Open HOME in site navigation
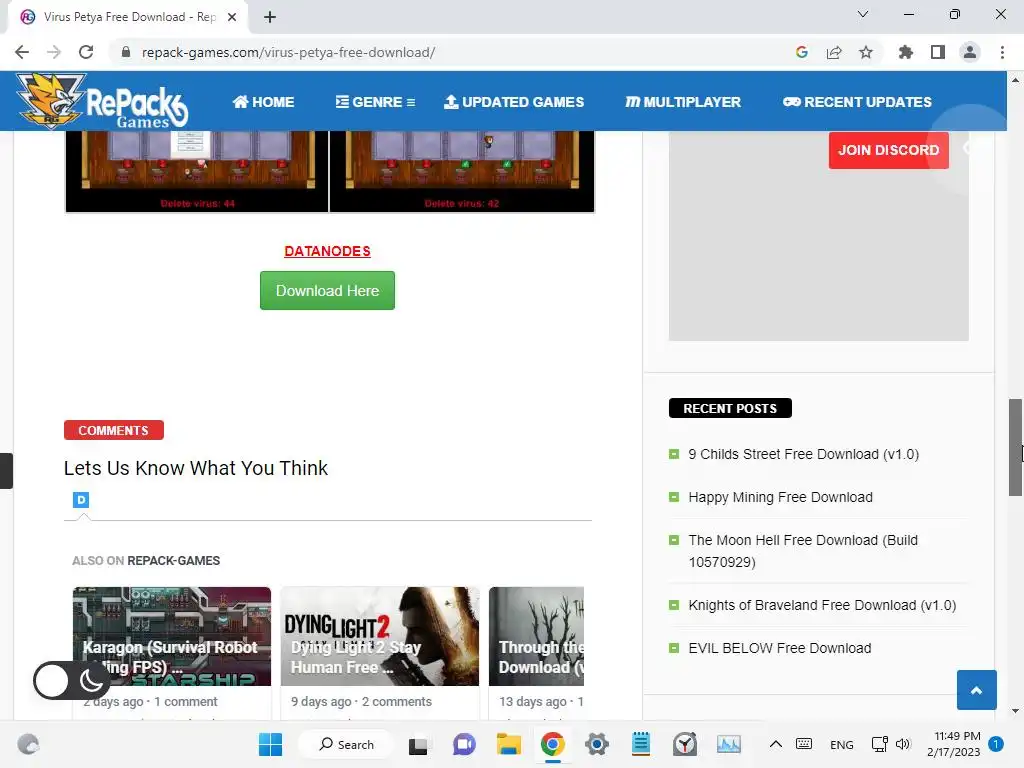Screen dimensions: 1024x768 tap(263, 102)
